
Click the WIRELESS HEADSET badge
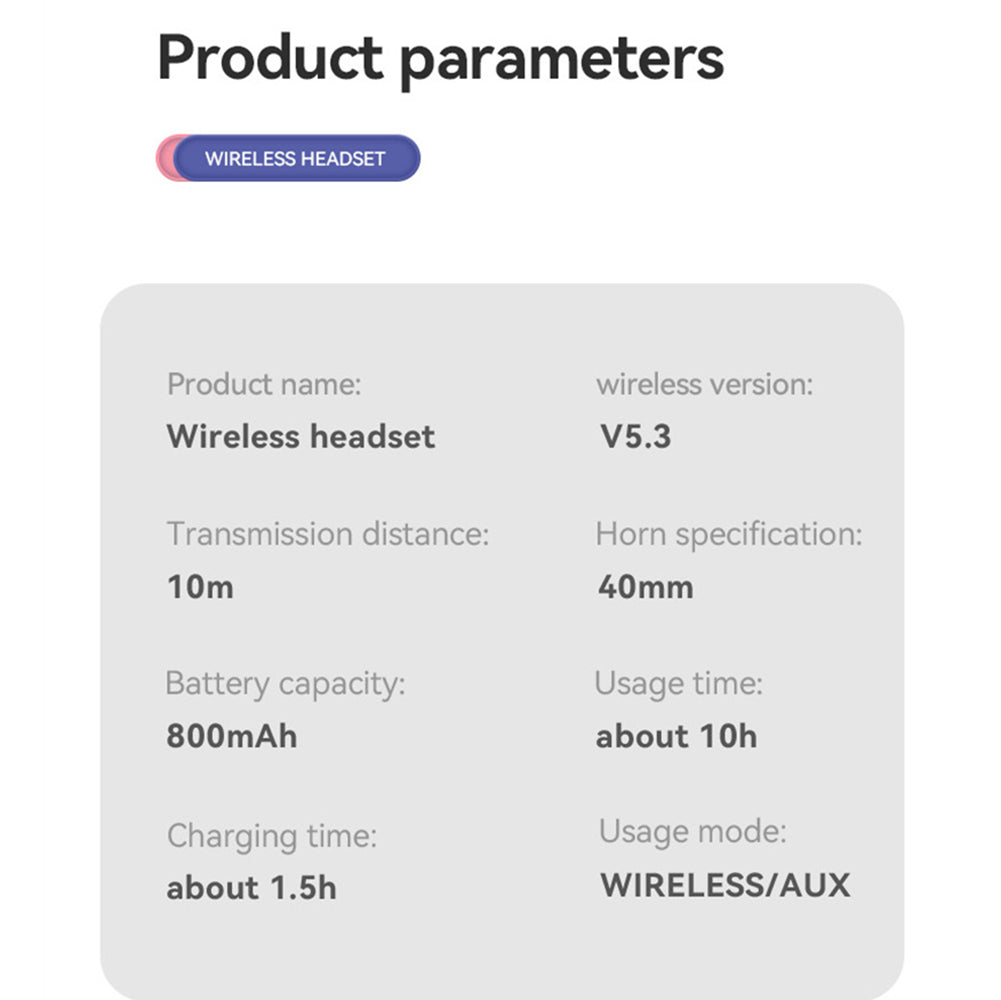coord(296,158)
